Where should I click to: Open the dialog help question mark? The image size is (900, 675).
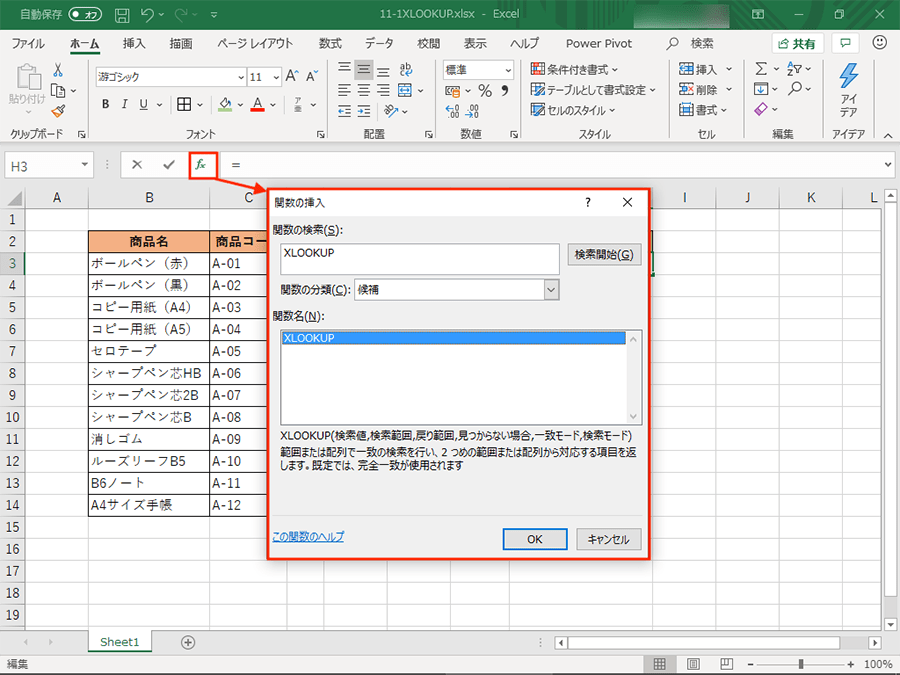click(x=588, y=202)
